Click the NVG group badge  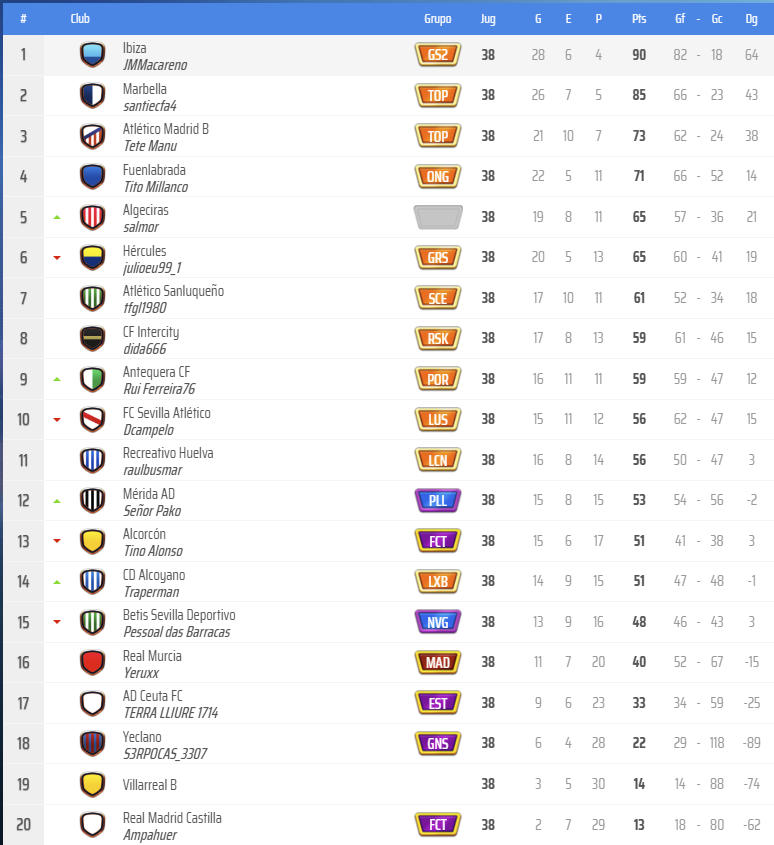click(x=437, y=622)
